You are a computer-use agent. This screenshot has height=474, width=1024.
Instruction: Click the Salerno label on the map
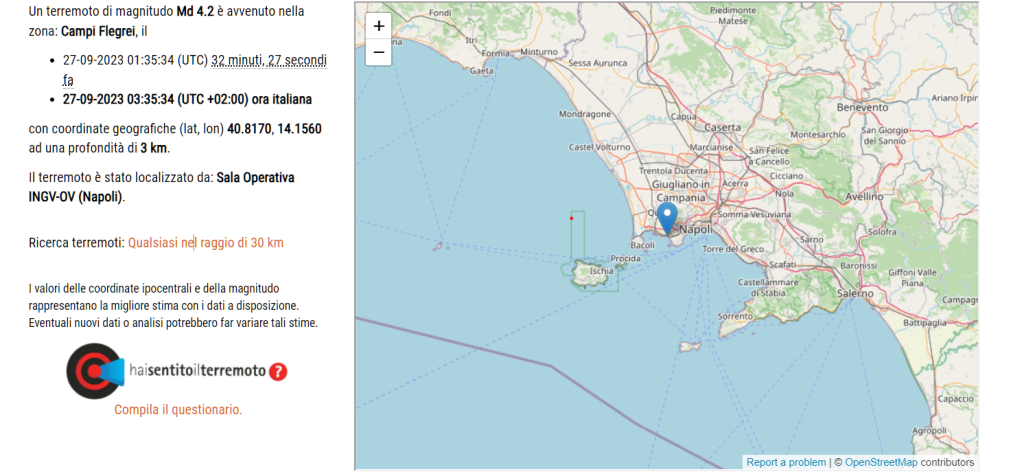(854, 294)
